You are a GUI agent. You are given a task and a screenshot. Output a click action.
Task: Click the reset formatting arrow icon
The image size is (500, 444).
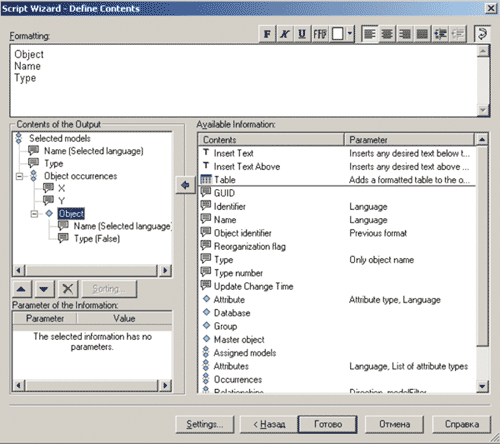(x=482, y=34)
